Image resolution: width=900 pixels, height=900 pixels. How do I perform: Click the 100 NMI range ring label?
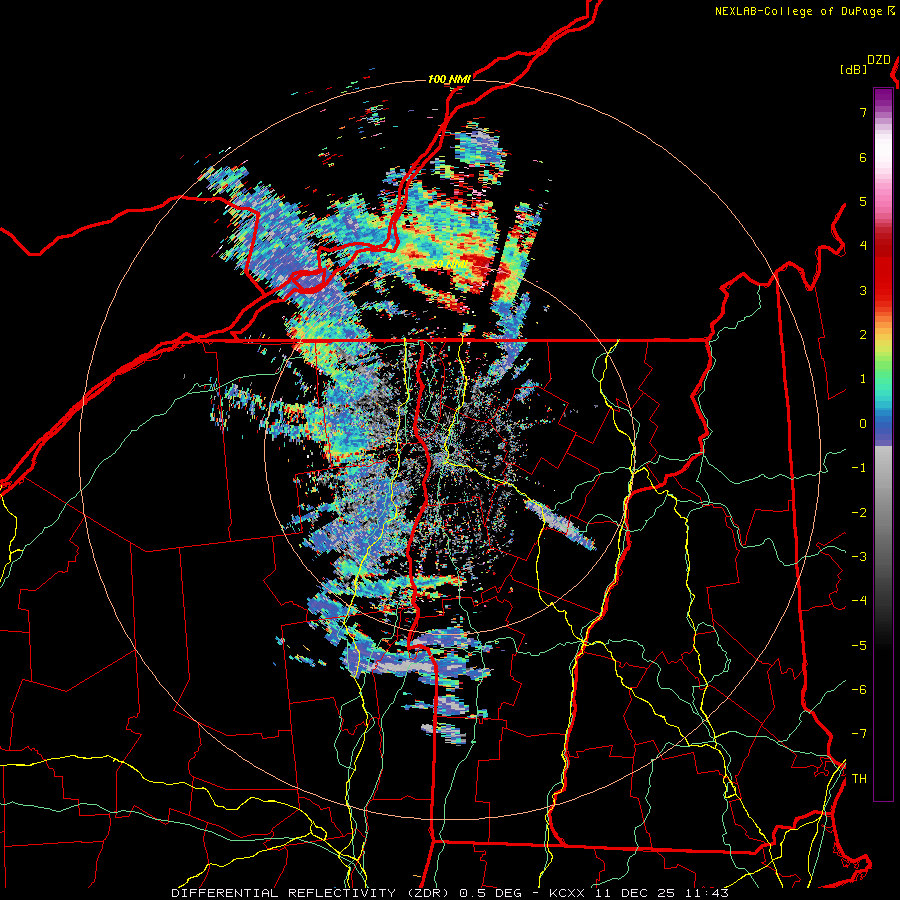[449, 79]
